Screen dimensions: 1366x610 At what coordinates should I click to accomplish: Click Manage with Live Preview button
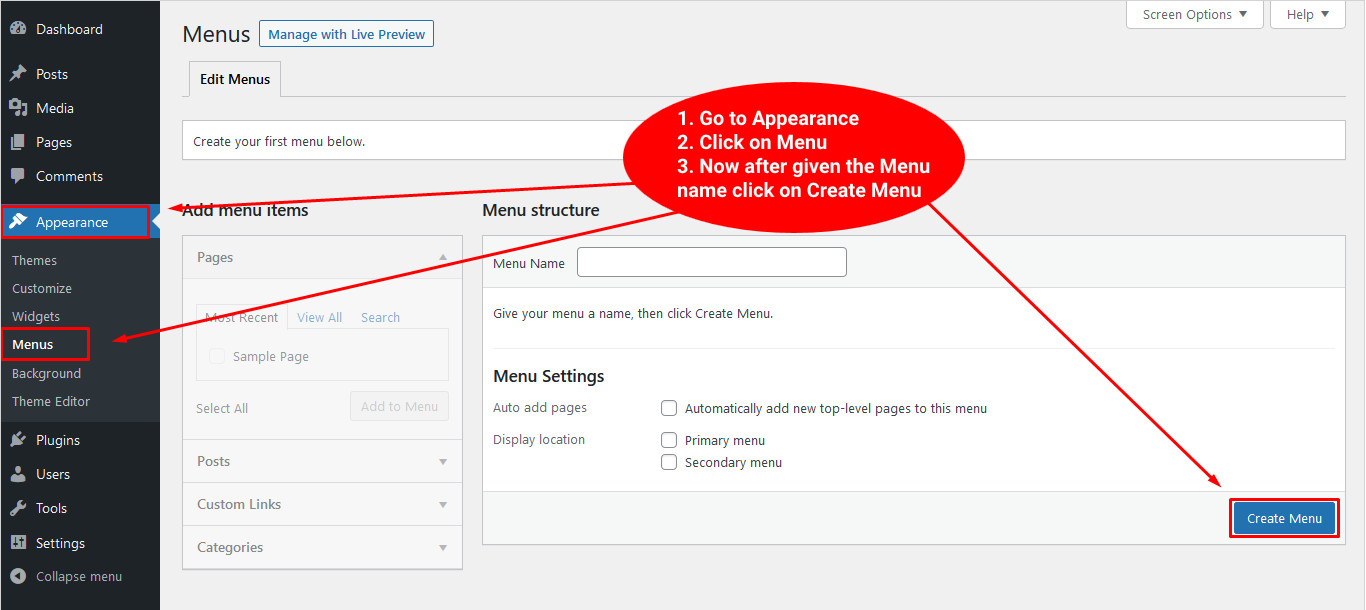346,34
